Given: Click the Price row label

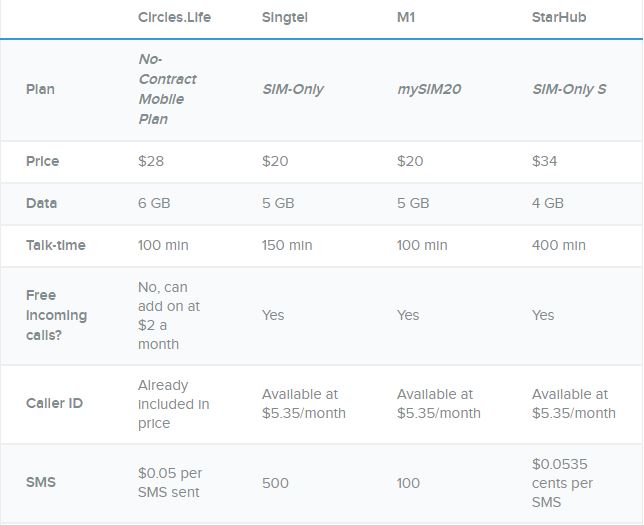Looking at the screenshot, I should point(42,161).
